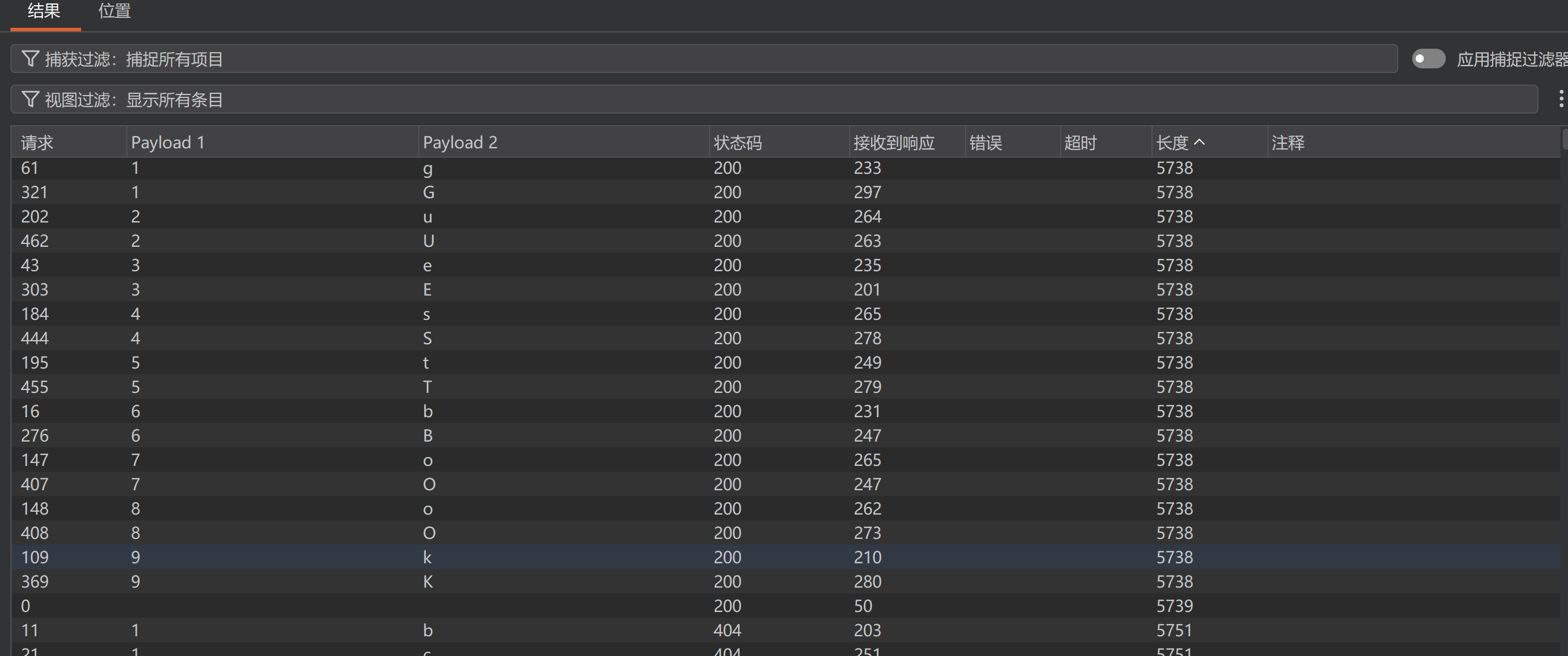Switch to the 位置 tab

pyautogui.click(x=115, y=11)
